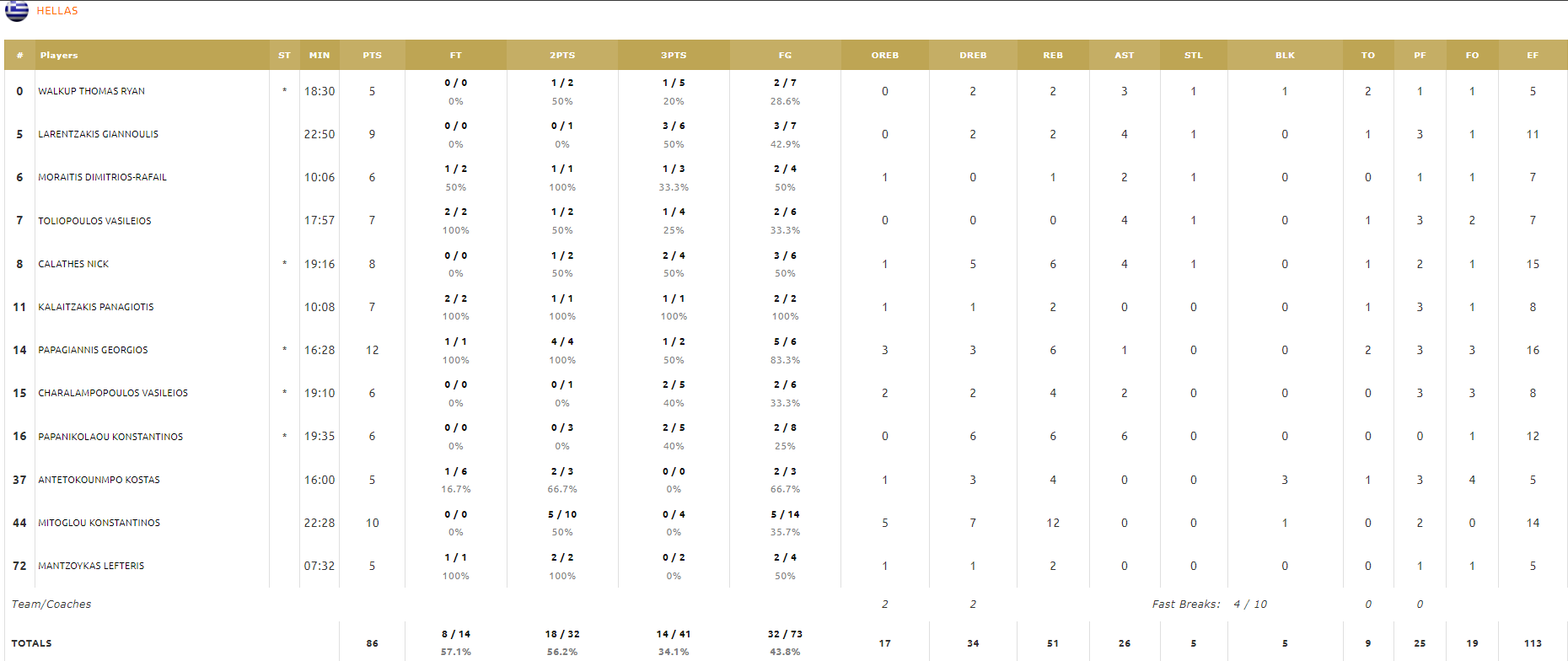Click the BLK column header
This screenshot has width=1568, height=661.
pos(1285,55)
